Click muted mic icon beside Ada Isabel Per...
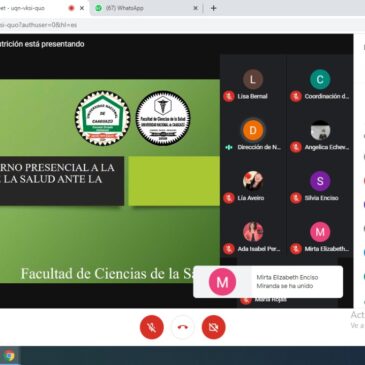Screen dimensions: 365x365 coord(229,249)
